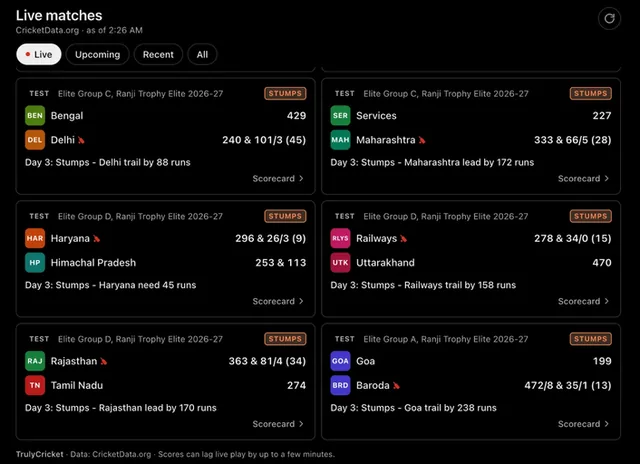Click the GOA team badge
This screenshot has width=640, height=464.
click(340, 361)
